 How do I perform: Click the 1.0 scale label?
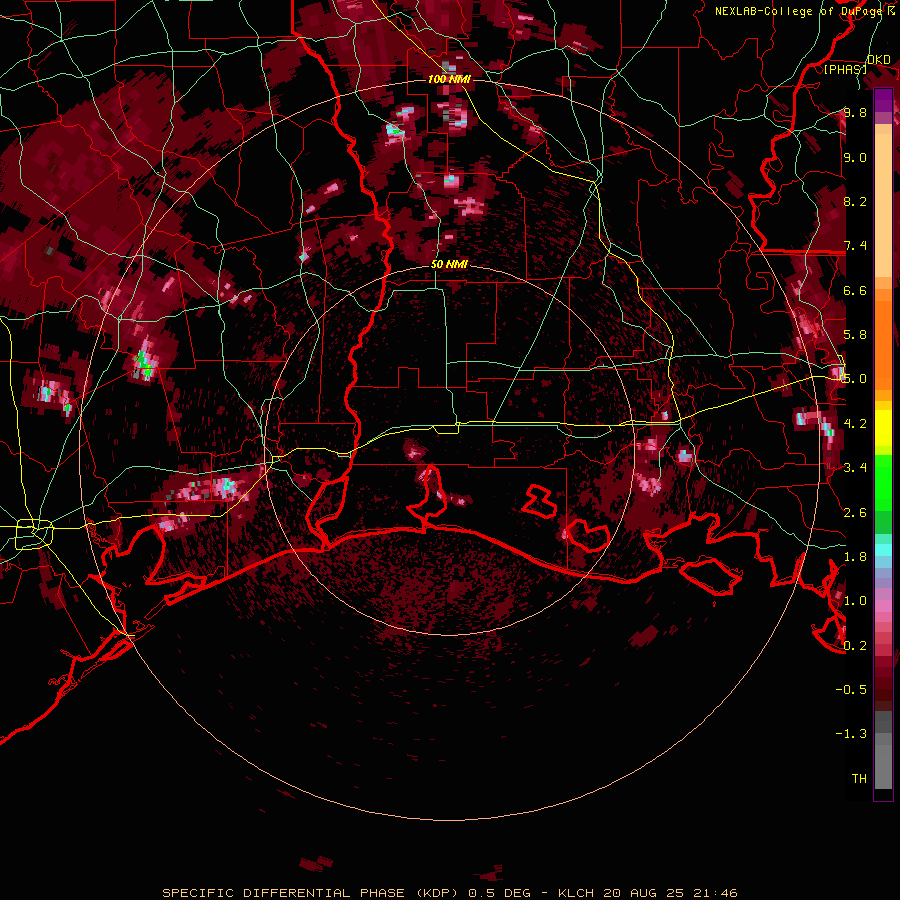pyautogui.click(x=855, y=601)
